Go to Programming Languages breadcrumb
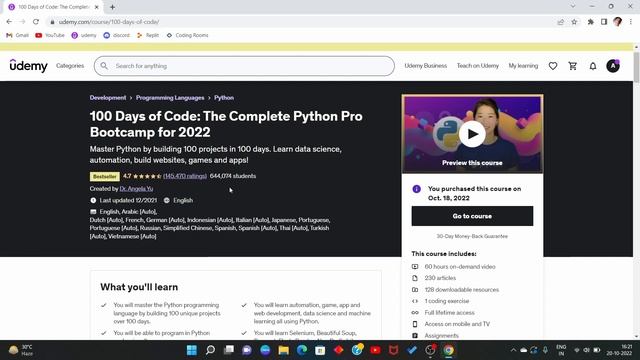The image size is (640, 360). click(170, 98)
